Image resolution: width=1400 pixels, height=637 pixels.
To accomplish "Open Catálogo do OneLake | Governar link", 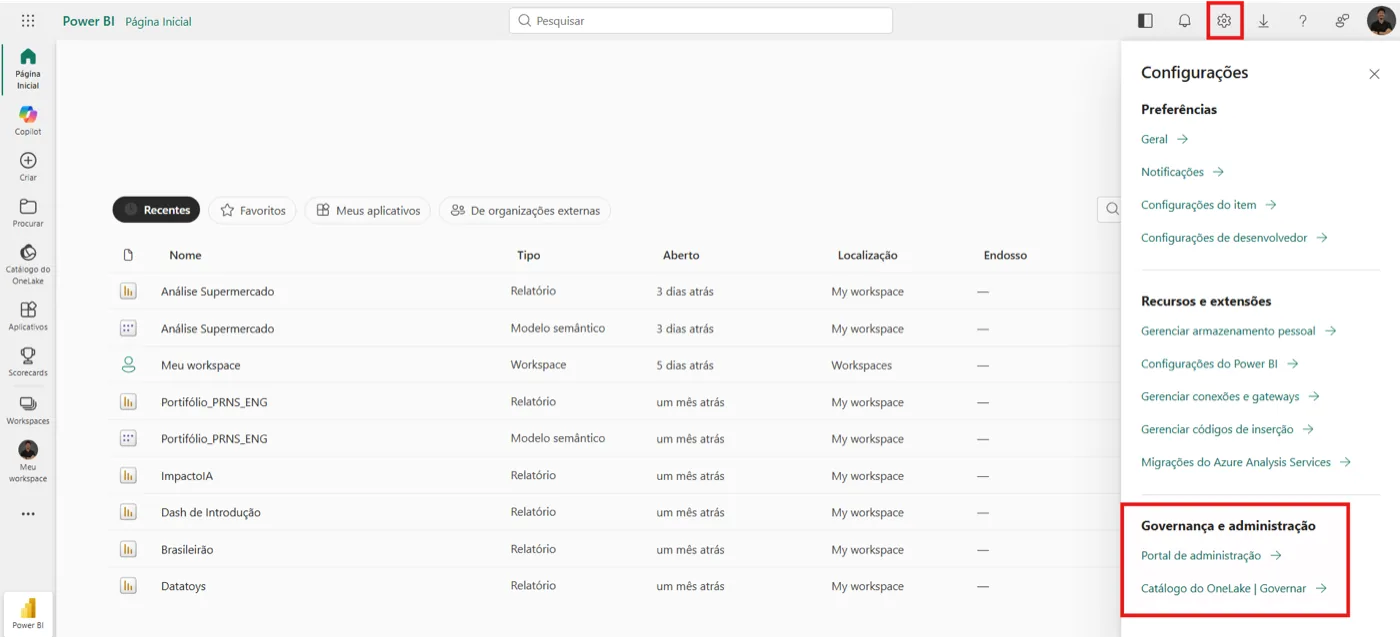I will tap(1234, 588).
